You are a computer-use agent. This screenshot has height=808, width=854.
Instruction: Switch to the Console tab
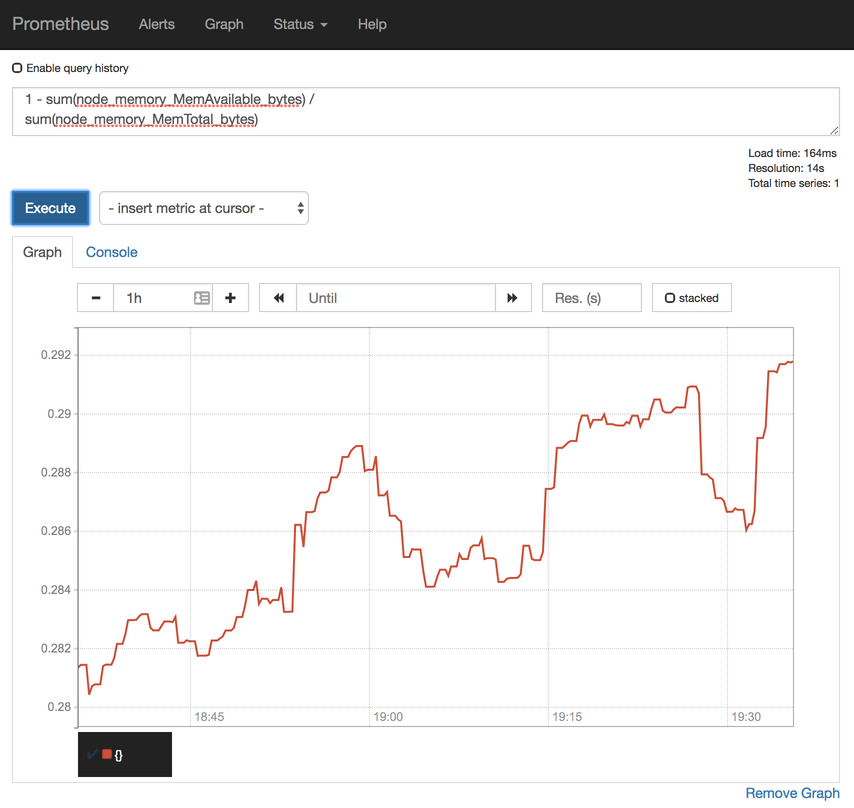(x=111, y=252)
